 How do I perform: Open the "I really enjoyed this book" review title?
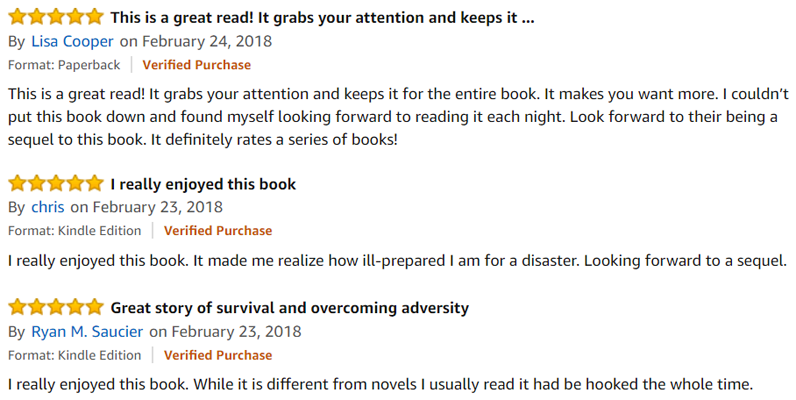click(x=203, y=183)
